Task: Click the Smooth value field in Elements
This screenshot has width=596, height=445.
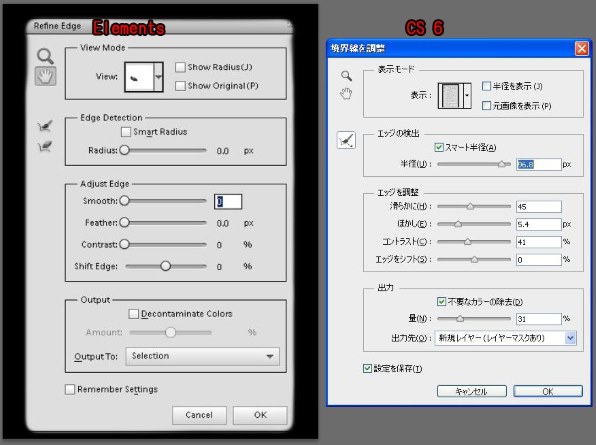Action: (x=228, y=202)
